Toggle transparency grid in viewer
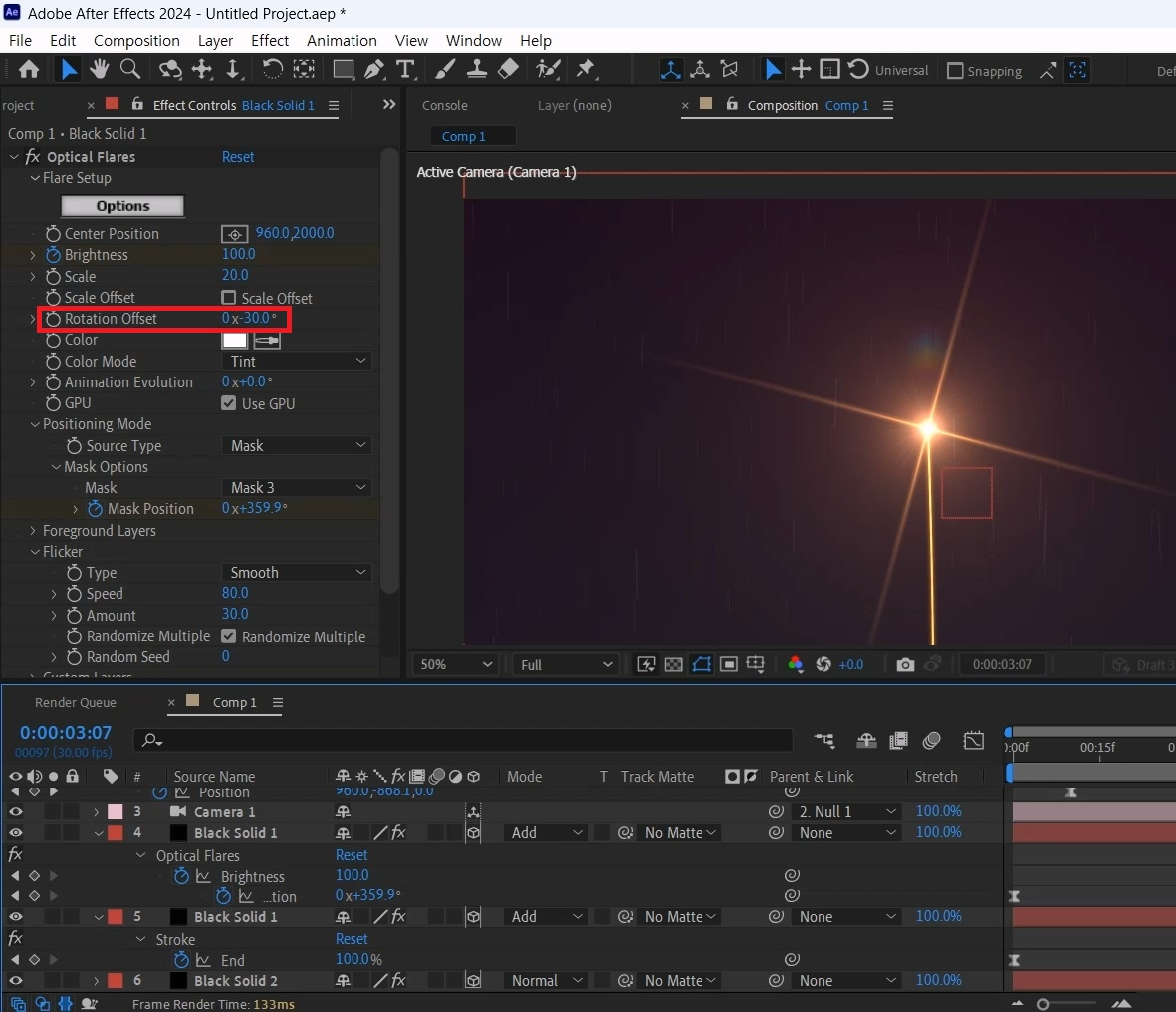The height and width of the screenshot is (1012, 1176). click(673, 664)
